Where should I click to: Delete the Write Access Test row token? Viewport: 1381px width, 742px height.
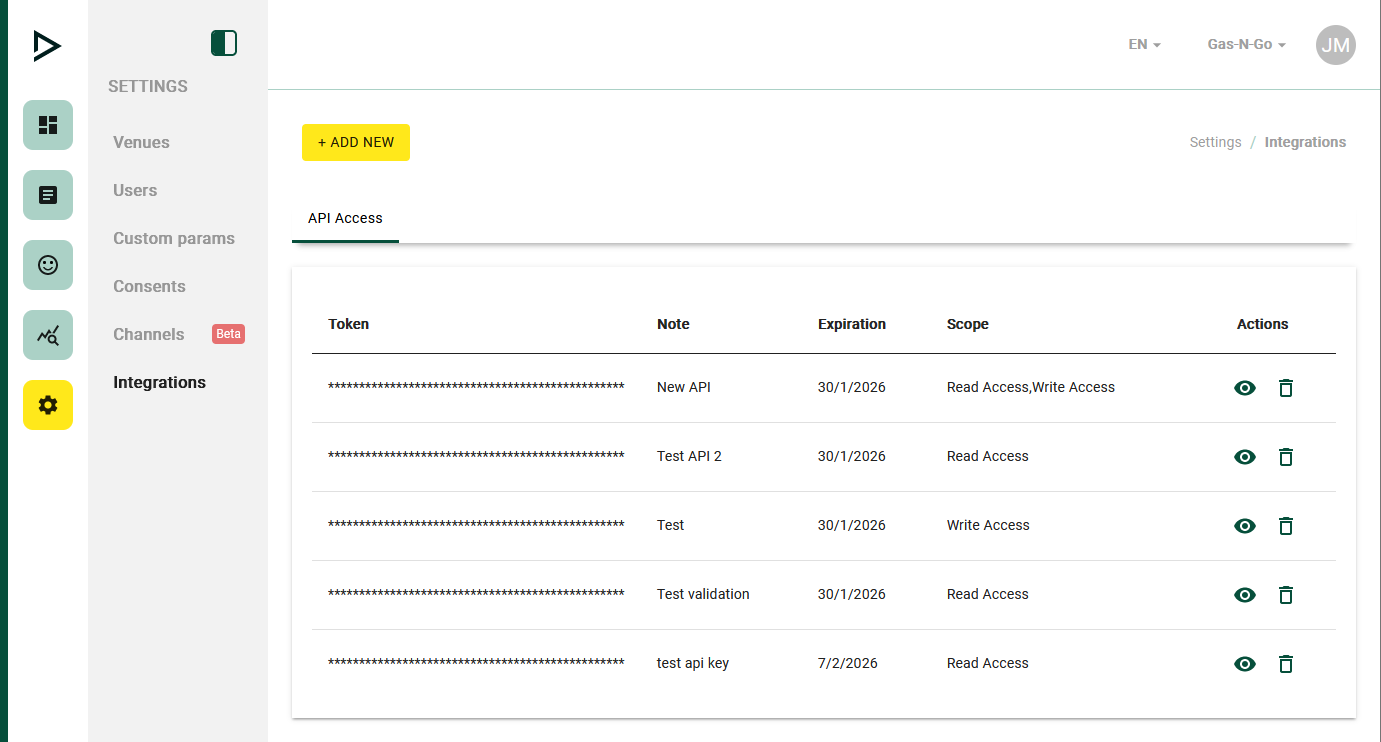click(x=1286, y=526)
